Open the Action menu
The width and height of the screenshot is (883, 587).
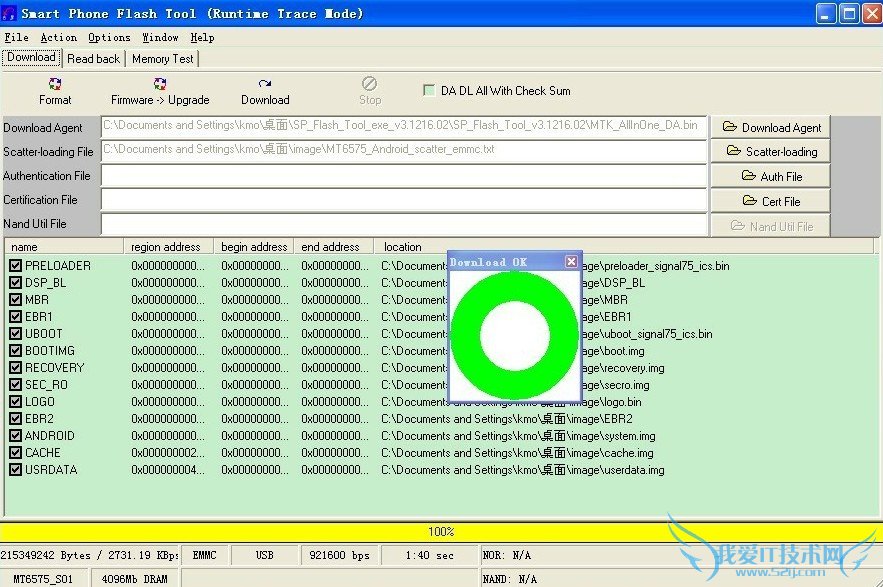58,37
